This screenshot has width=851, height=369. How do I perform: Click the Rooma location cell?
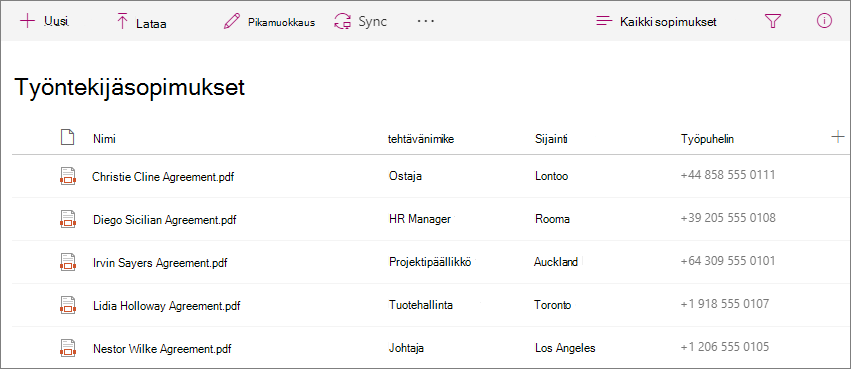click(552, 219)
